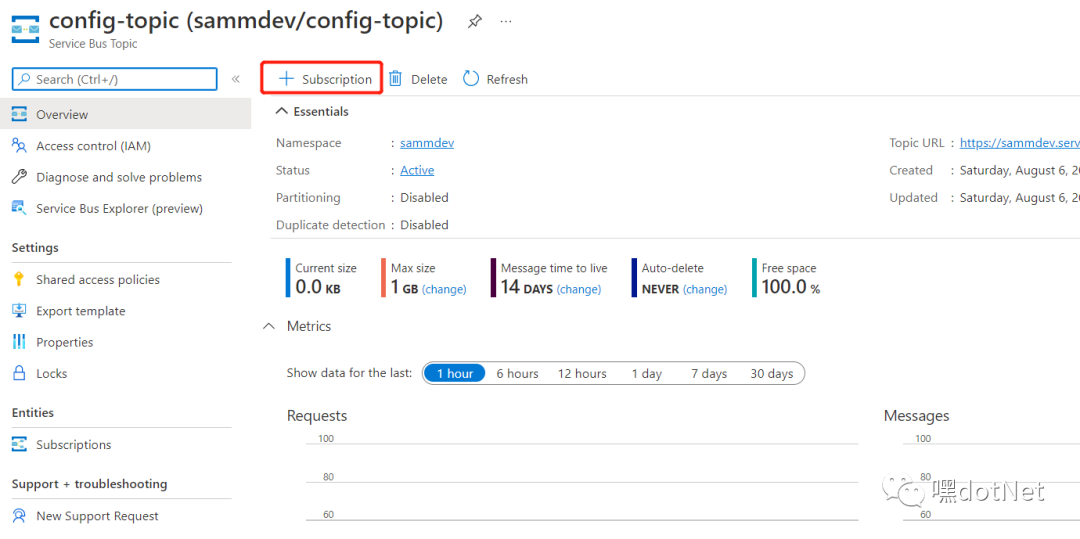Click the Delete trash can icon
This screenshot has height=539, width=1080.
(395, 78)
